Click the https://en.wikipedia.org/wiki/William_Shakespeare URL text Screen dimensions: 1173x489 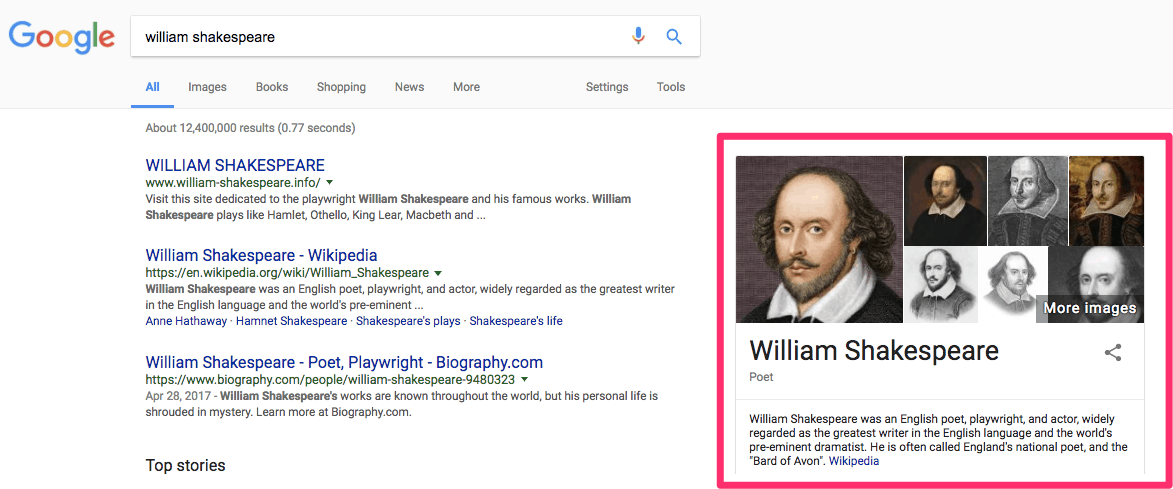pos(287,273)
